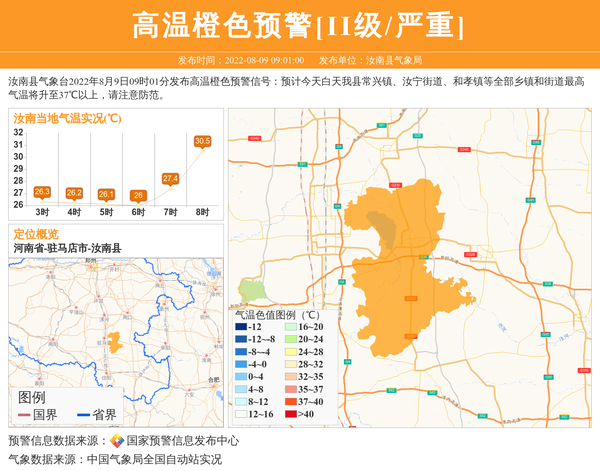Click the 26.2 temperature label at 4时
Screen dimensions: 600x471
click(x=74, y=192)
